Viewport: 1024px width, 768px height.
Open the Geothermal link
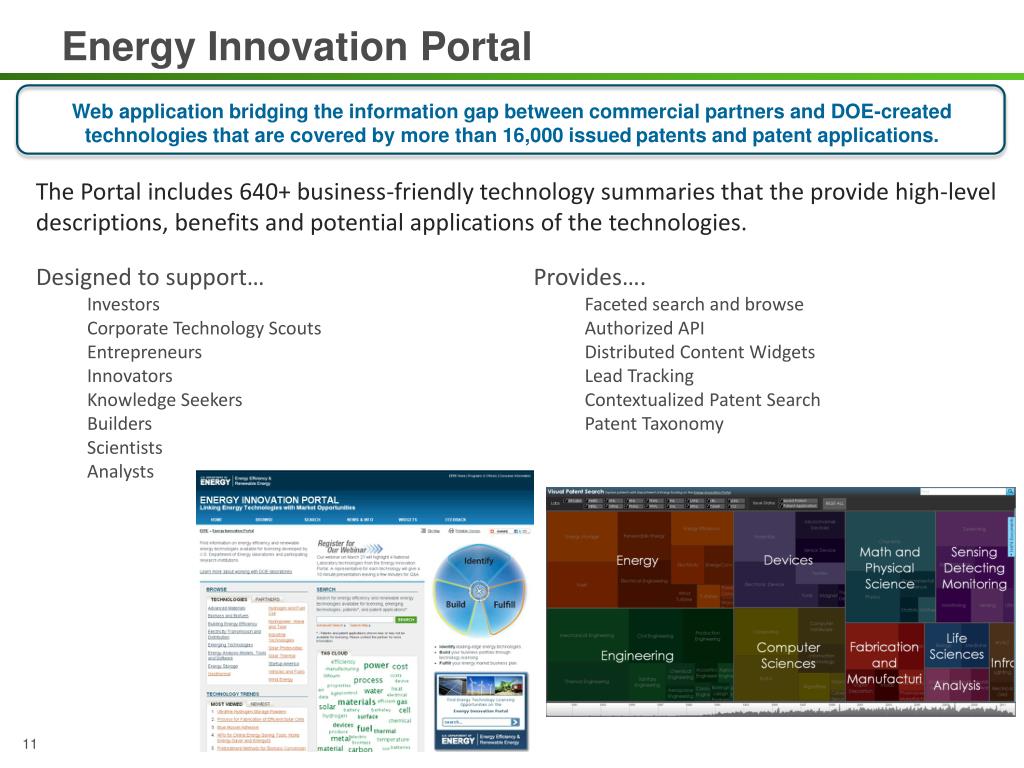[x=219, y=673]
